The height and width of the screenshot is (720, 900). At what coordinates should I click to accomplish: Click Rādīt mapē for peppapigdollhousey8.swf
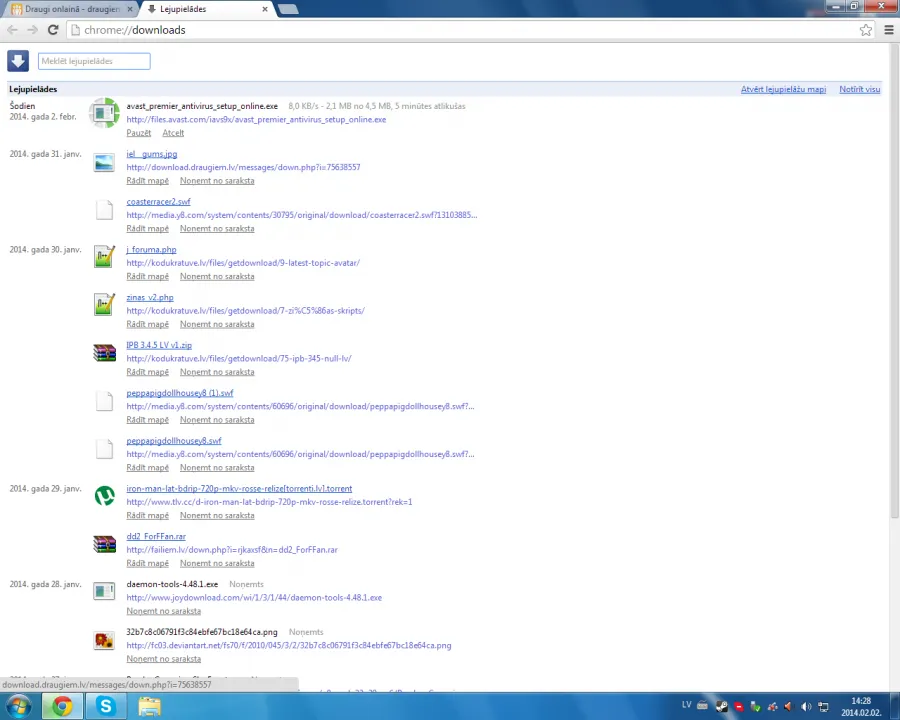[148, 467]
